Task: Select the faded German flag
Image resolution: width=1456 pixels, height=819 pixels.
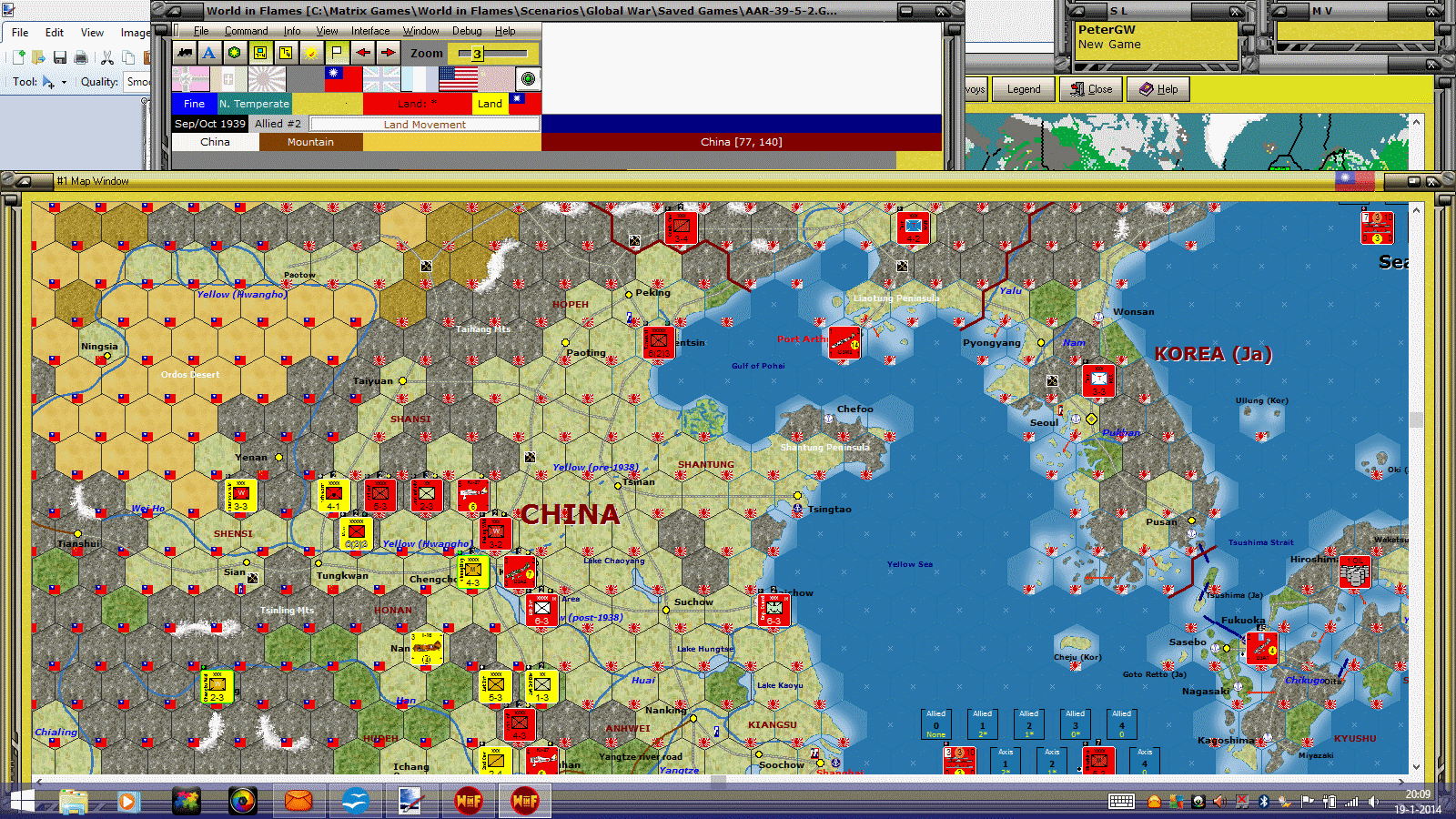Action: coord(191,79)
